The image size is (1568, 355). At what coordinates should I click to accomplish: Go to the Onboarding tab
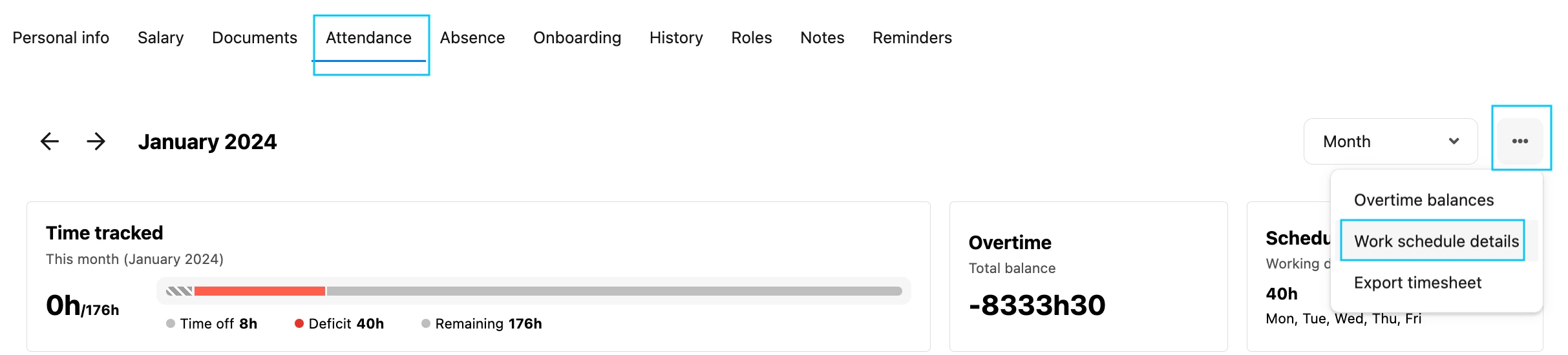pos(577,37)
